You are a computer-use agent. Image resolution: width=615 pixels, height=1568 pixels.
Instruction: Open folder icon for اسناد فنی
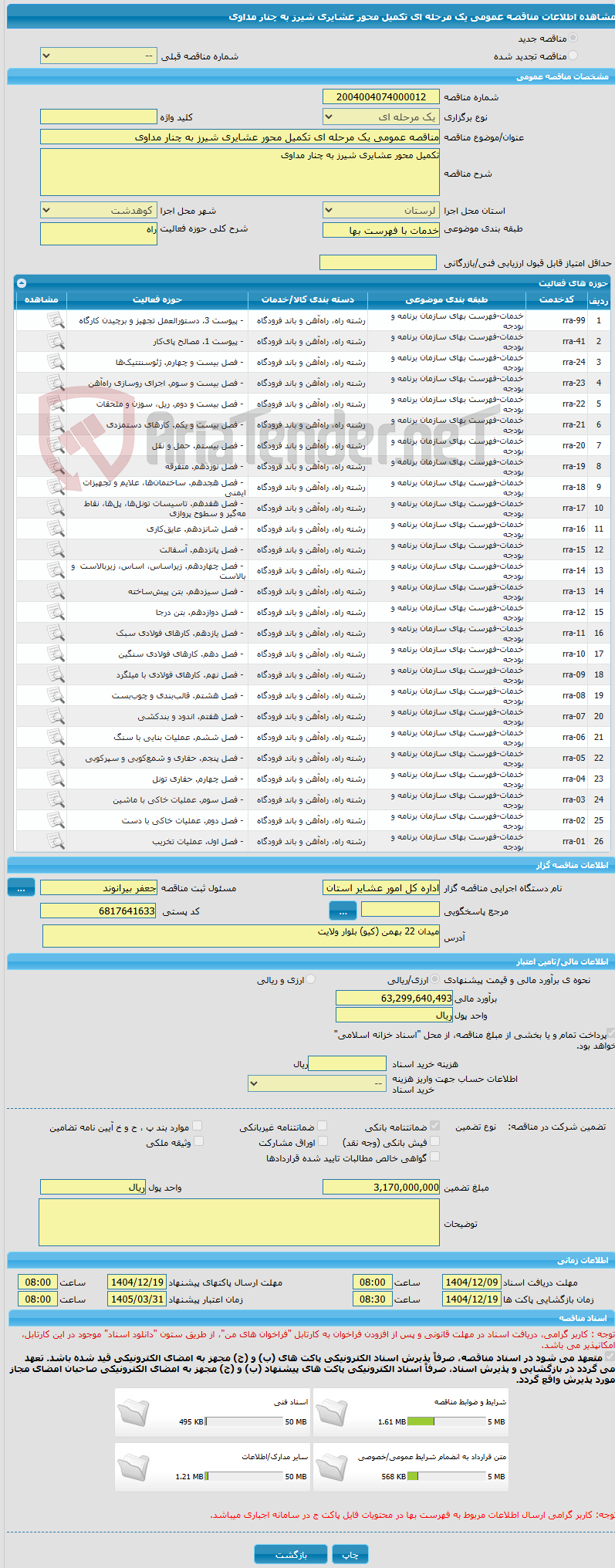point(133,1411)
